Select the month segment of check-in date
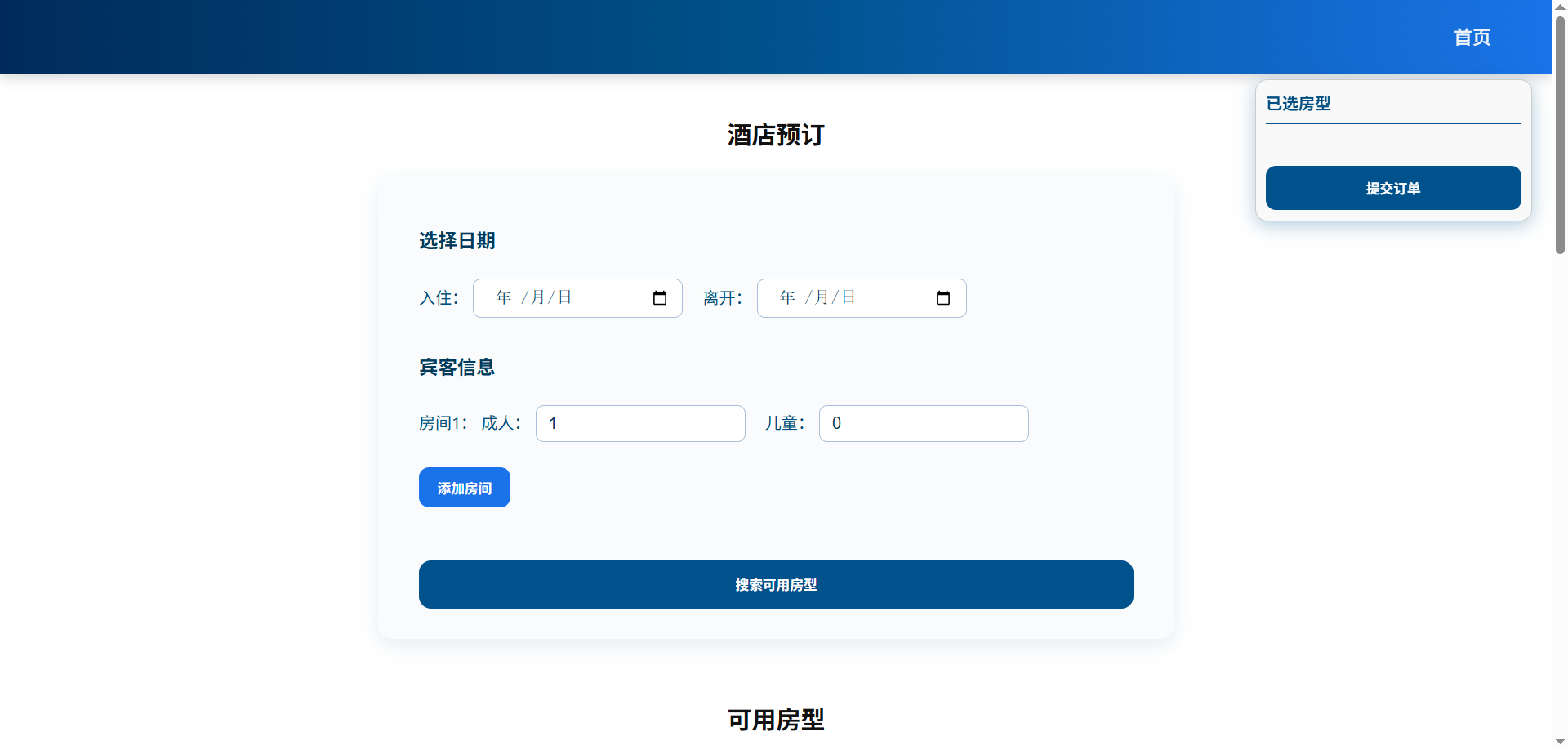 539,297
